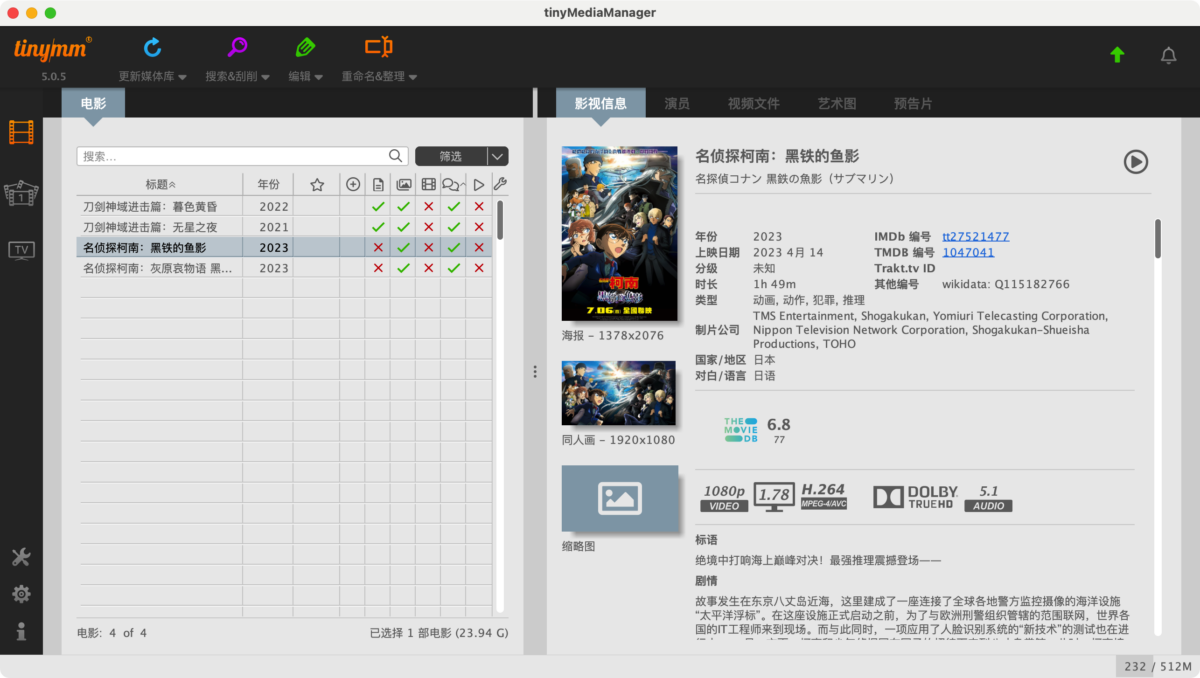Click watched red cross for 名侦探柯南：灰原哀物语 row
The height and width of the screenshot is (678, 1200).
[x=479, y=268]
